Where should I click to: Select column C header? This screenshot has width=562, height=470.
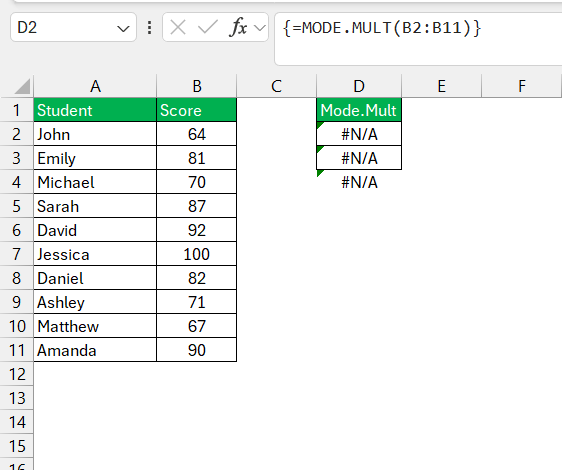pos(276,86)
